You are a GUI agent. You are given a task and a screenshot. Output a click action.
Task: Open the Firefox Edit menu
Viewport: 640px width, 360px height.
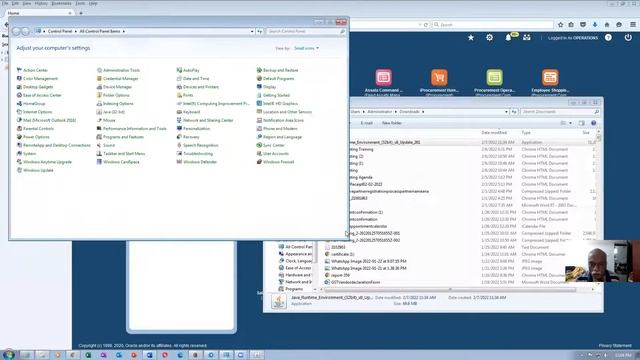pyautogui.click(x=15, y=3)
